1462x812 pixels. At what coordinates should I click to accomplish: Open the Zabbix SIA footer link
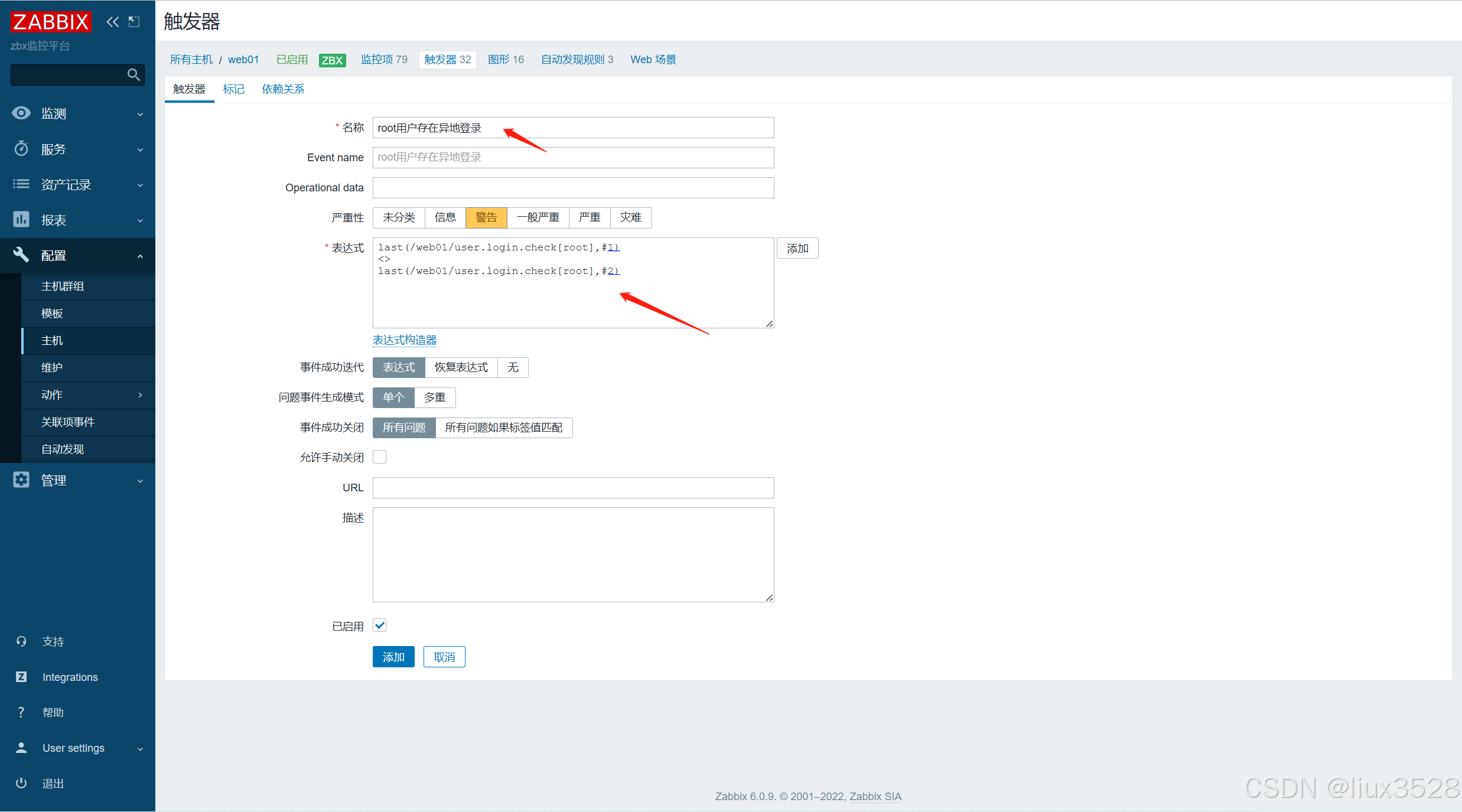(875, 797)
